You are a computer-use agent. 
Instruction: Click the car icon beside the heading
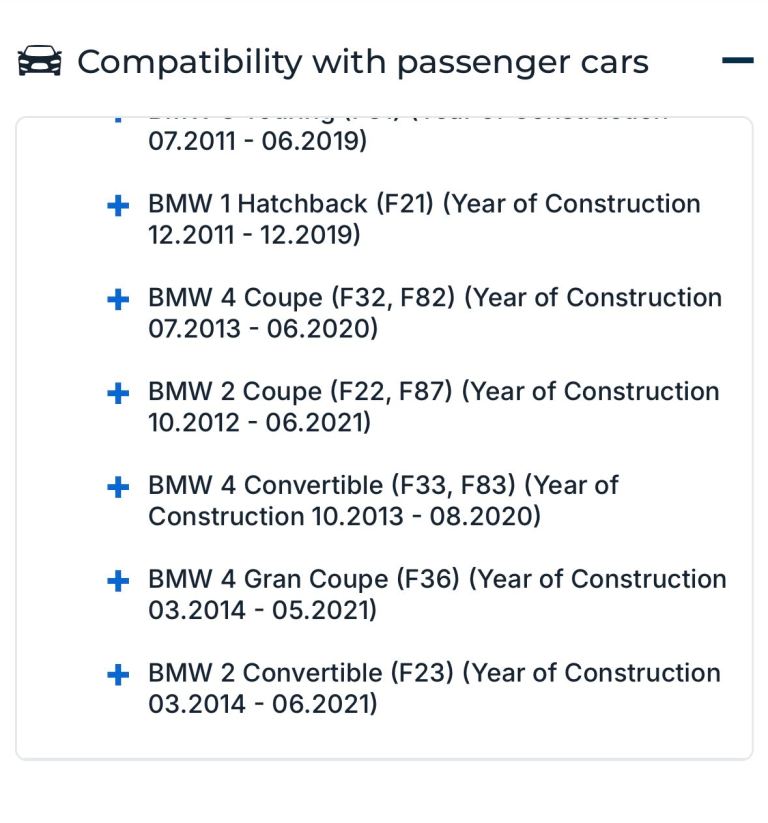click(40, 61)
